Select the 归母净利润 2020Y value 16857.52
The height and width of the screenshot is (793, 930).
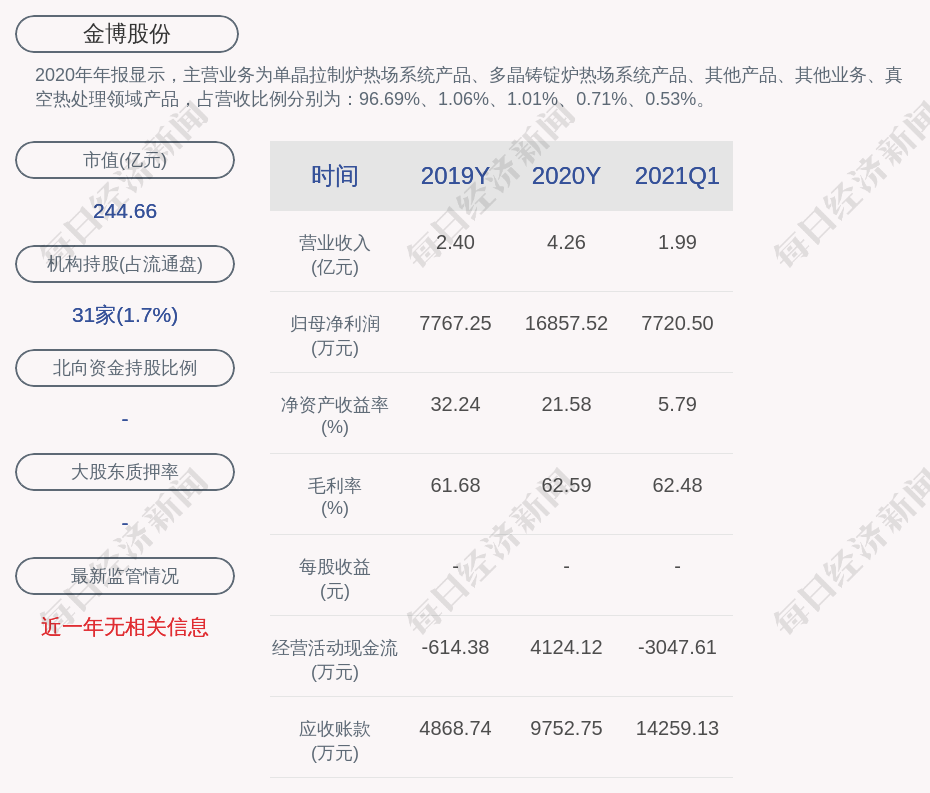566,324
